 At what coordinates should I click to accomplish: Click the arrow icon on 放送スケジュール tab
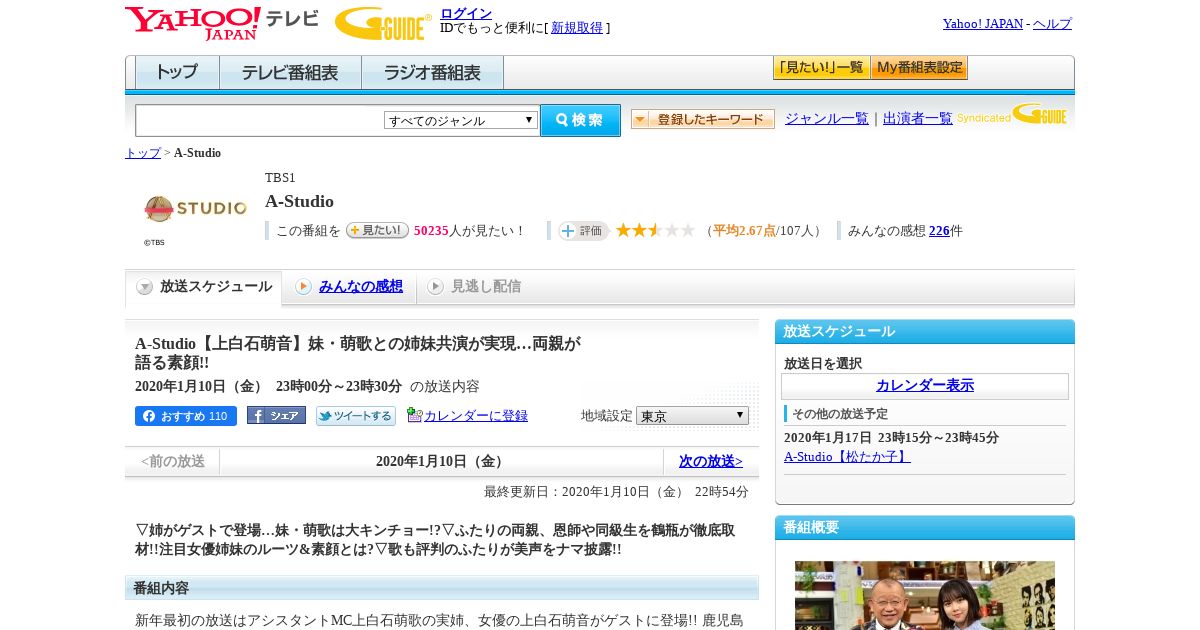click(x=145, y=287)
